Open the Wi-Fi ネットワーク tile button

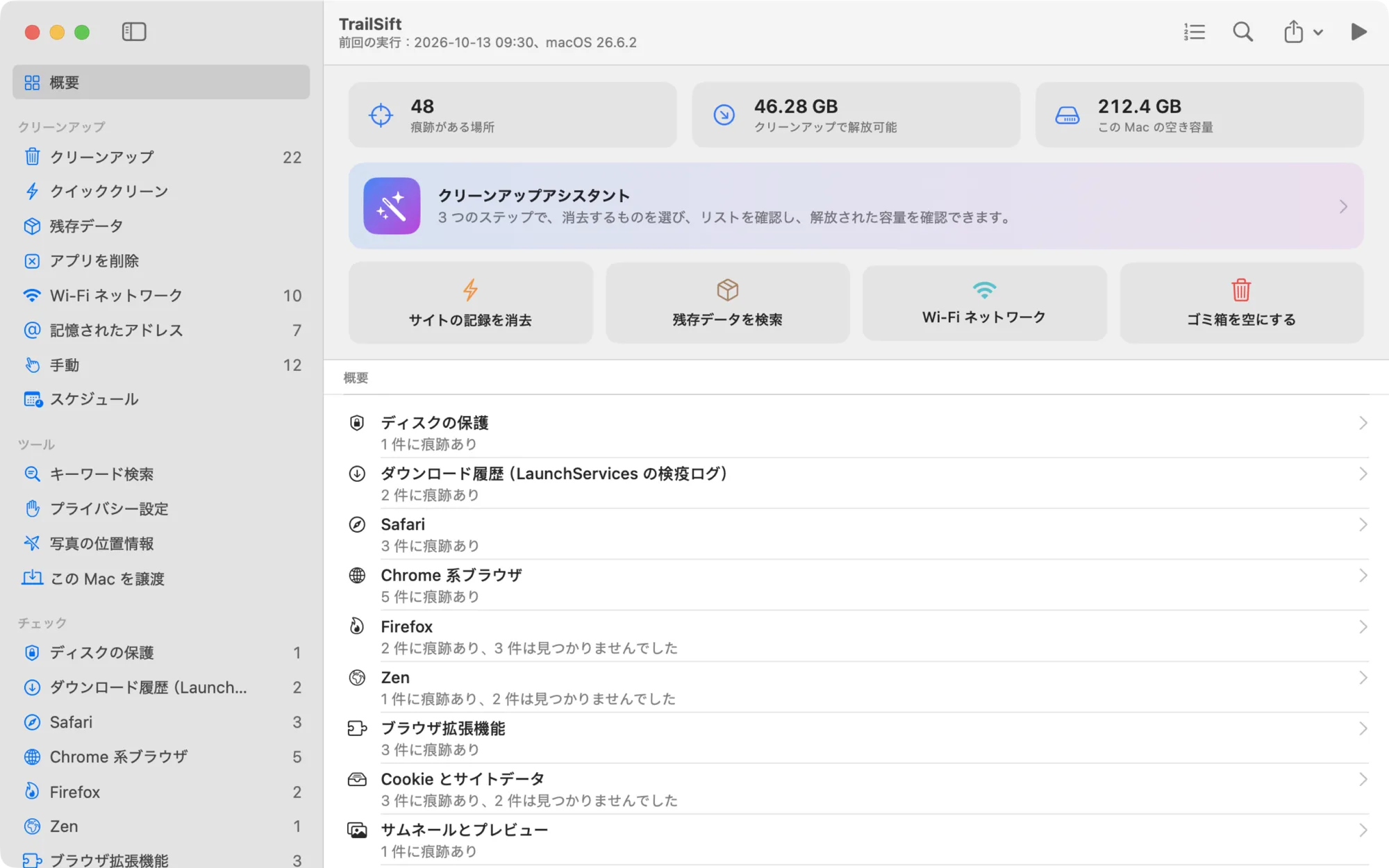(984, 303)
